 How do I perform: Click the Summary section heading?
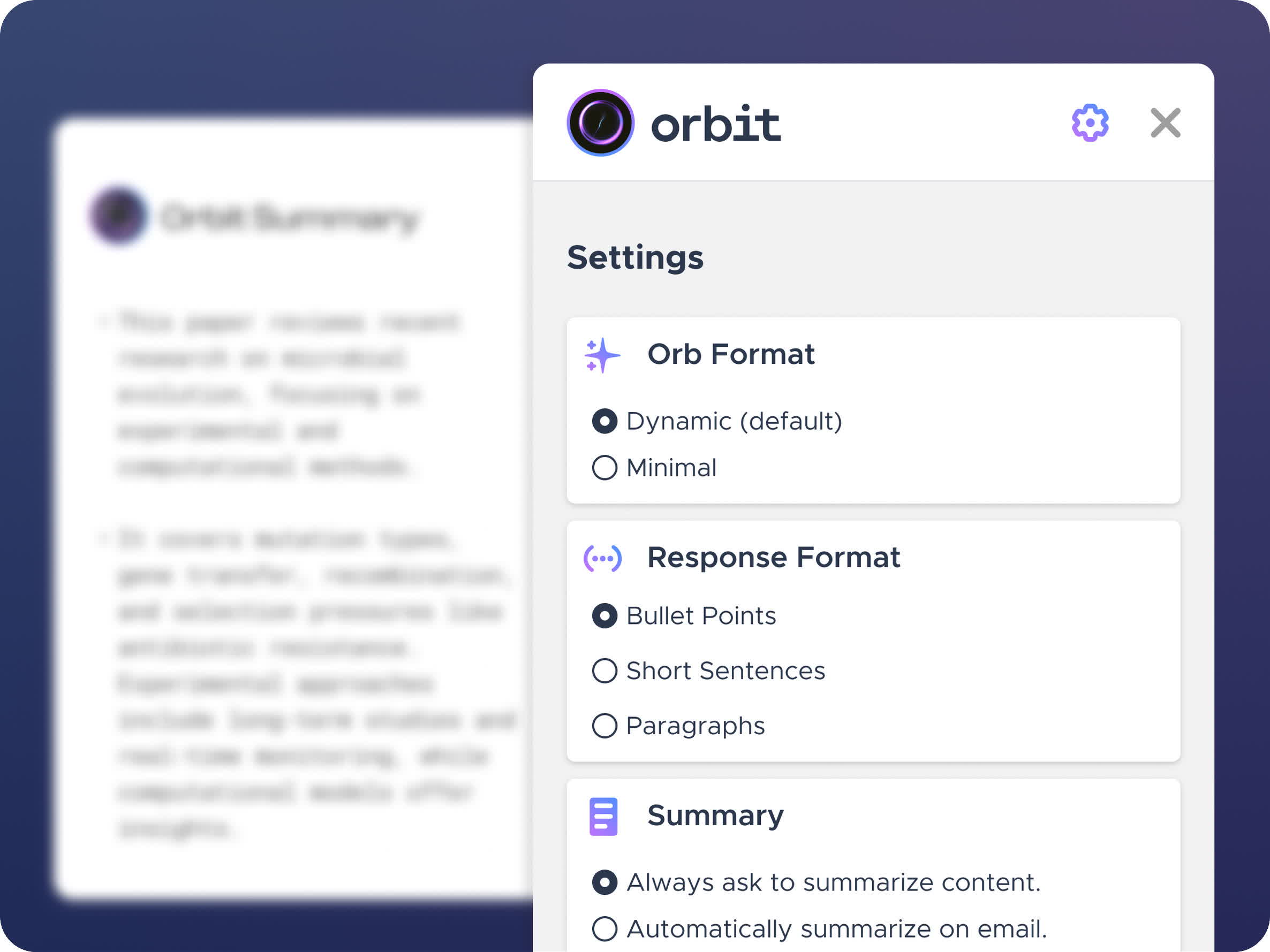[x=715, y=816]
